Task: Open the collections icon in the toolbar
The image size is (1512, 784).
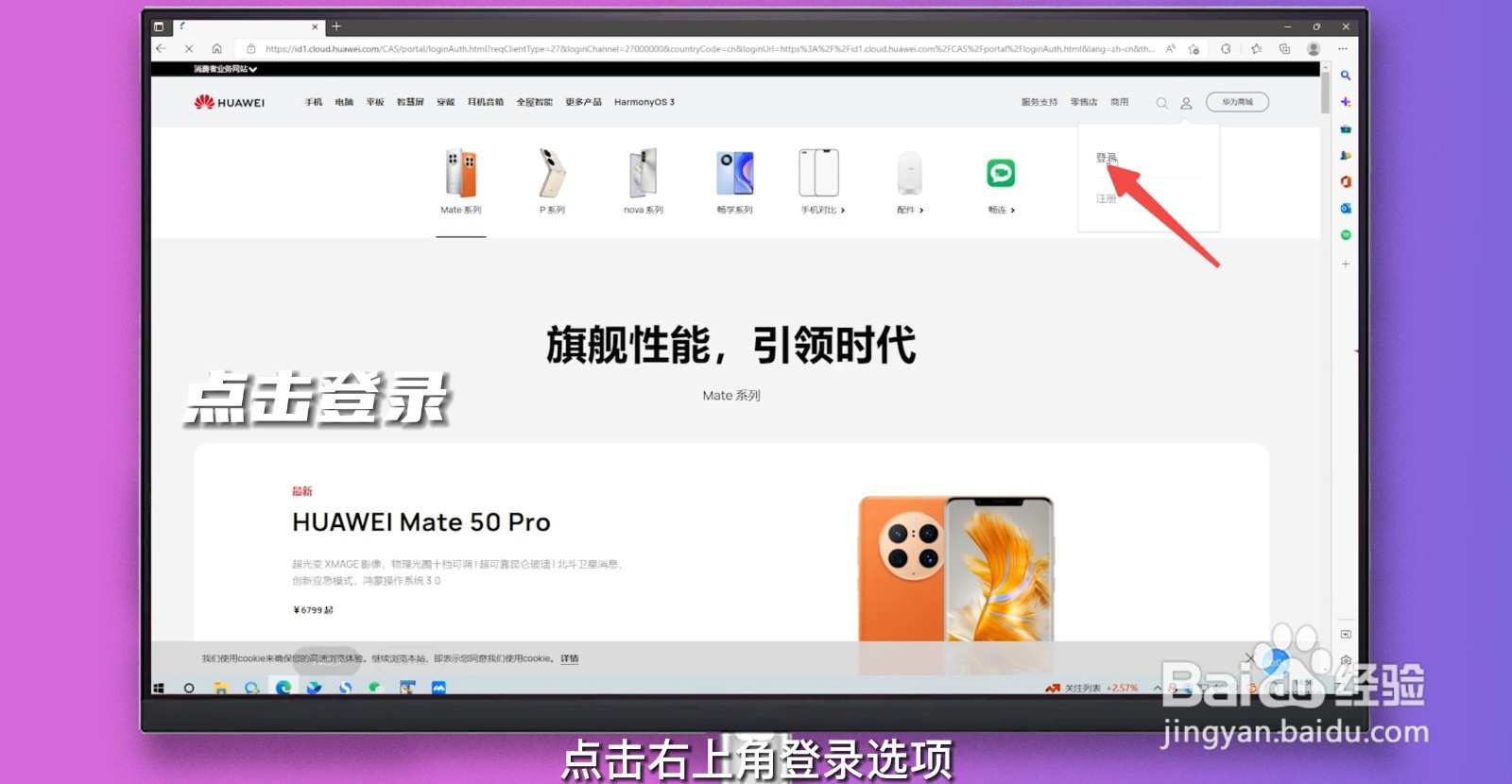Action: point(1284,48)
